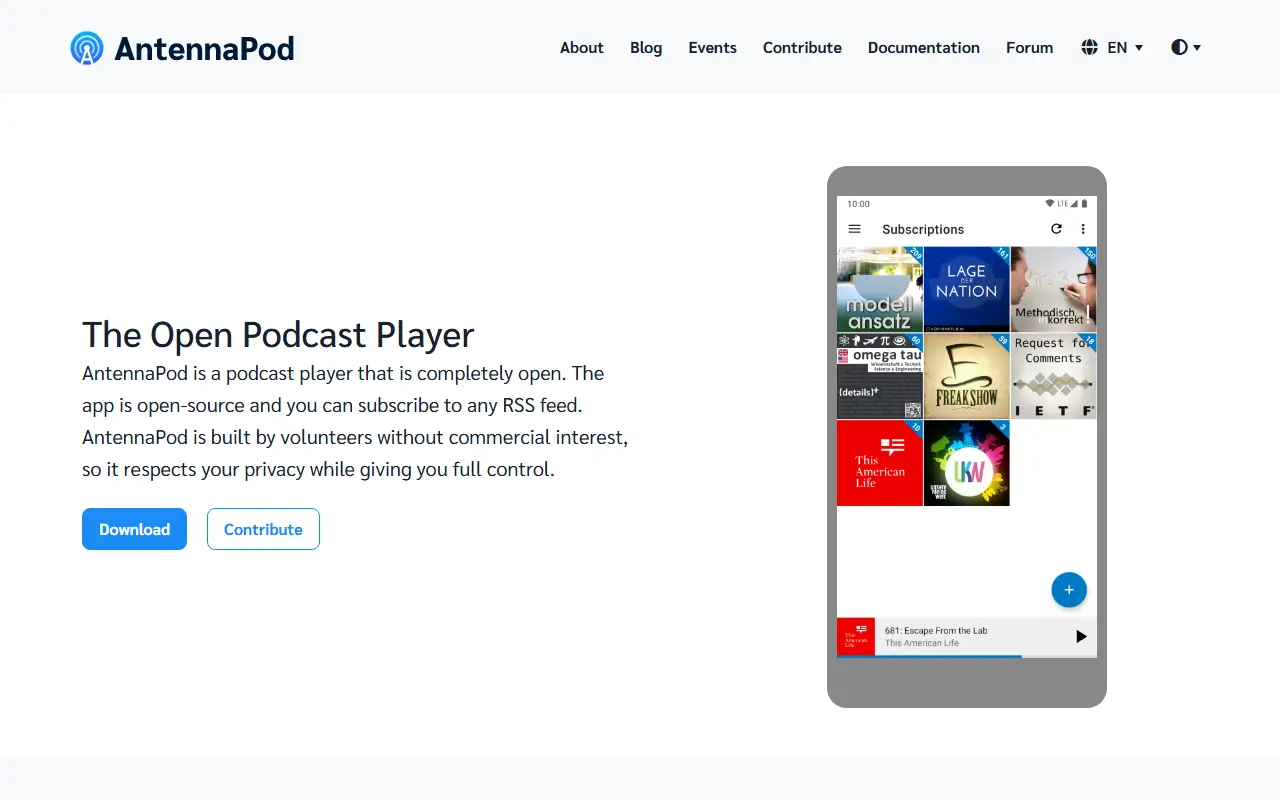Screen dimensions: 1280x800
Task: Click the AntennaPod description paragraph
Action: click(x=355, y=421)
